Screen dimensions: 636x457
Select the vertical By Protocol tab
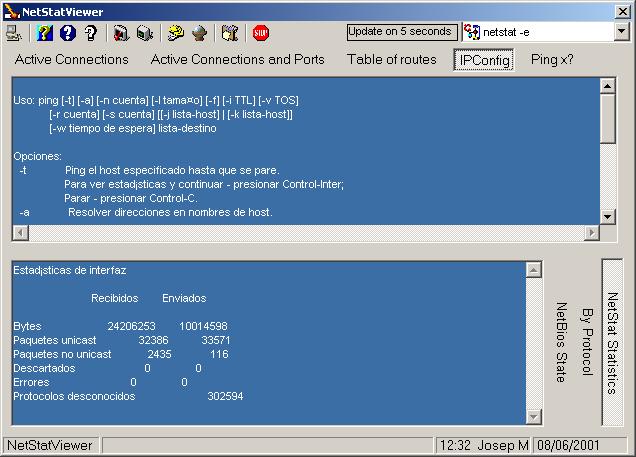point(587,342)
